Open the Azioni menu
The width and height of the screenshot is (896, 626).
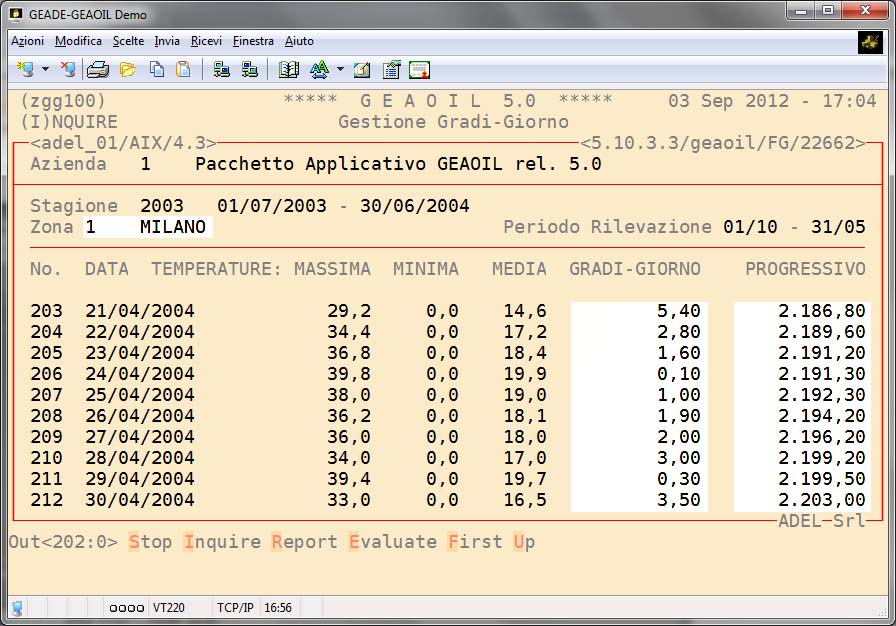click(27, 41)
